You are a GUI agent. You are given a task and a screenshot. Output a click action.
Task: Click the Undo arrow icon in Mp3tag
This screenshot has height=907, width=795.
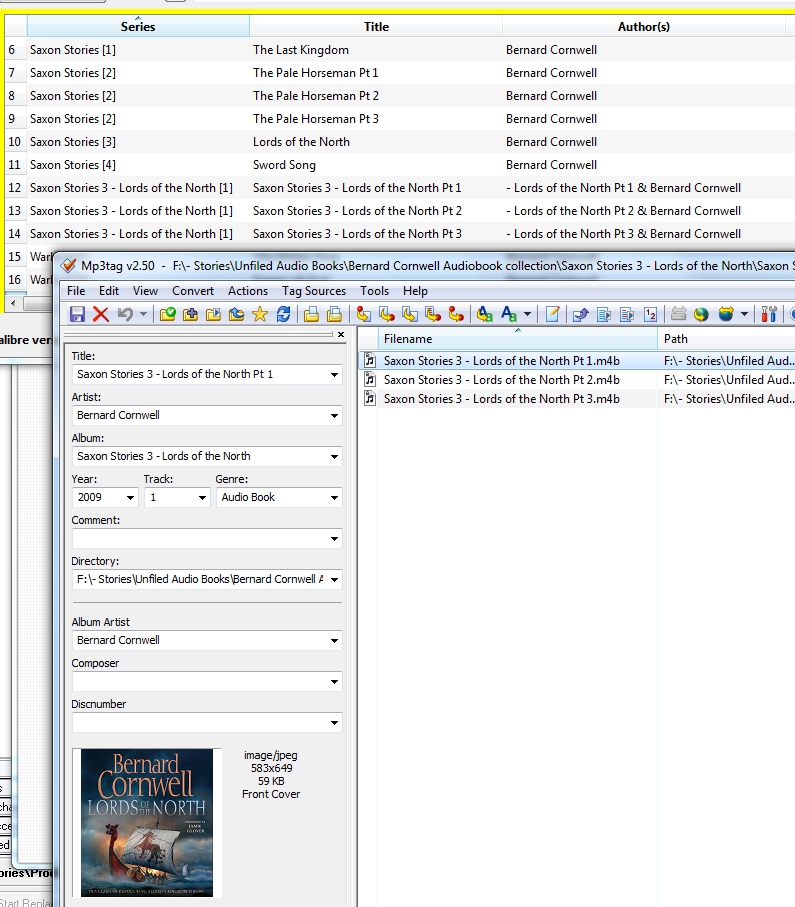pyautogui.click(x=125, y=314)
